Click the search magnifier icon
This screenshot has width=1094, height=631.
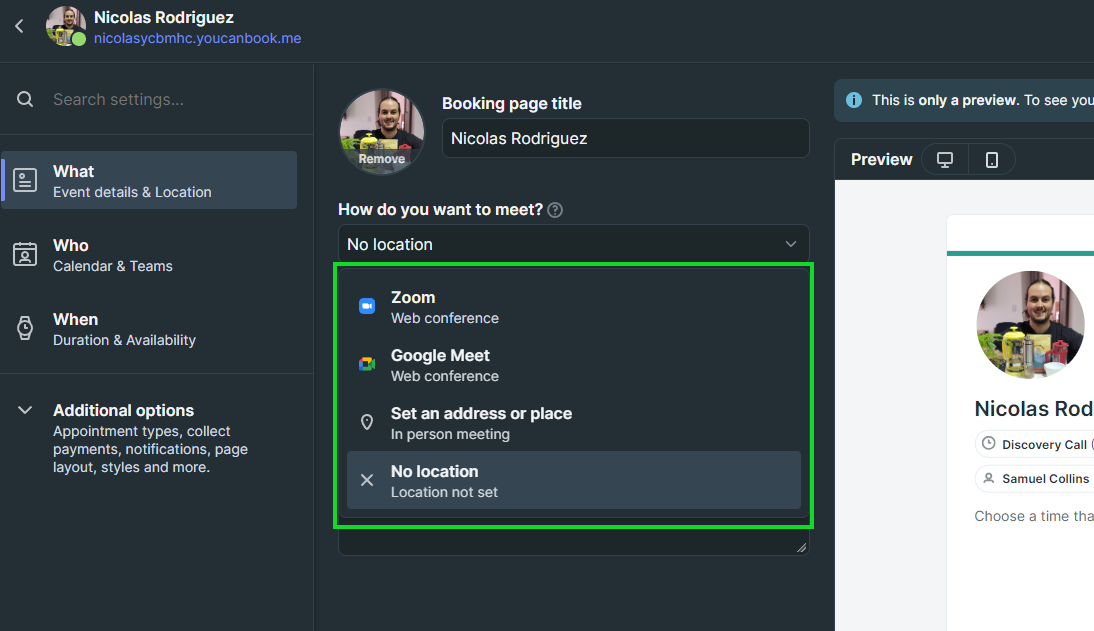point(26,99)
